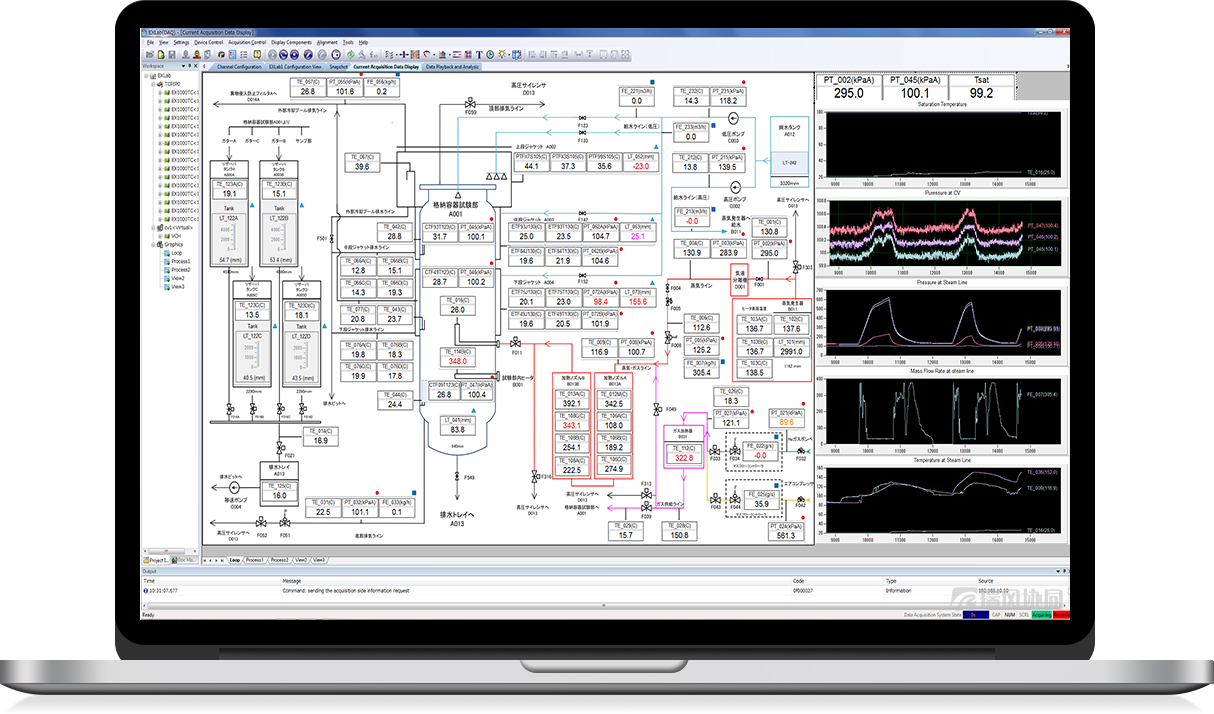Switch to Data Playback and Analysis tab

[x=452, y=66]
